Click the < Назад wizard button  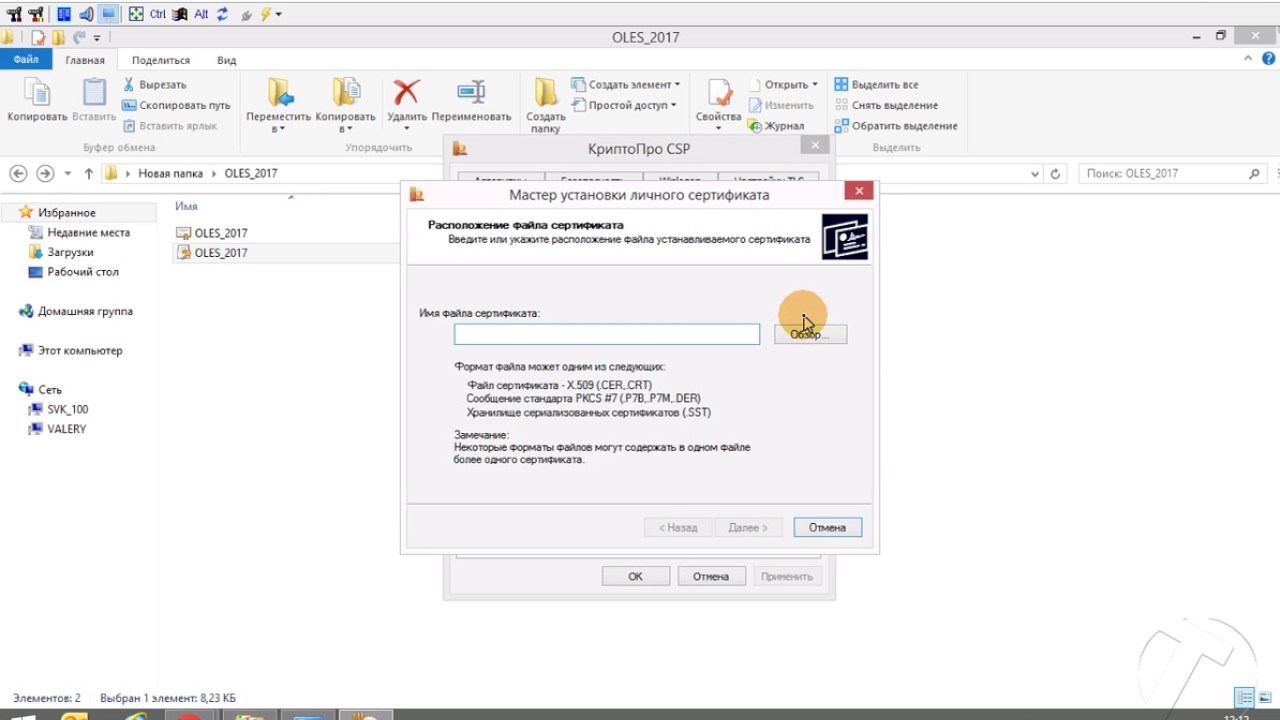click(x=678, y=527)
